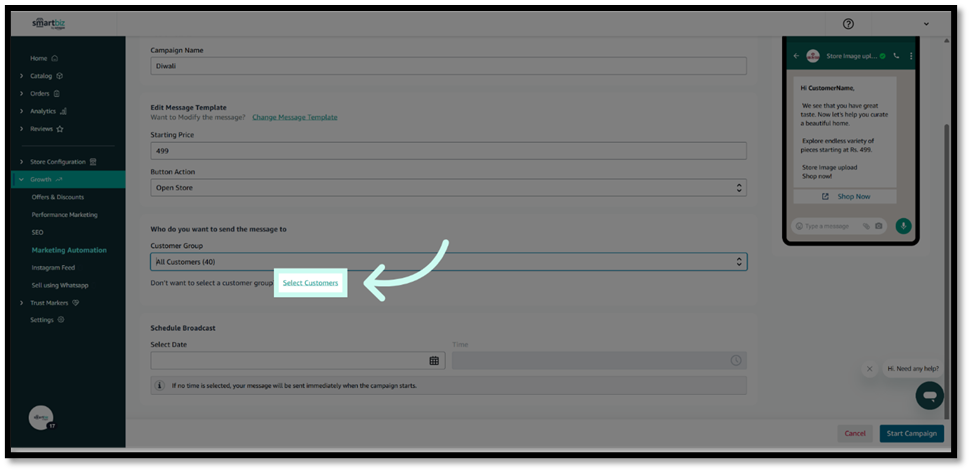Viewport: 970px width, 471px height.
Task: Click the help question mark icon
Action: [x=848, y=24]
